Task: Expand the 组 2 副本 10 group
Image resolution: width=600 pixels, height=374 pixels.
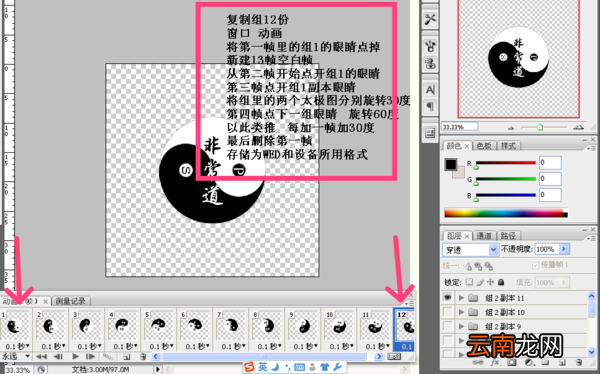Action: click(x=461, y=312)
